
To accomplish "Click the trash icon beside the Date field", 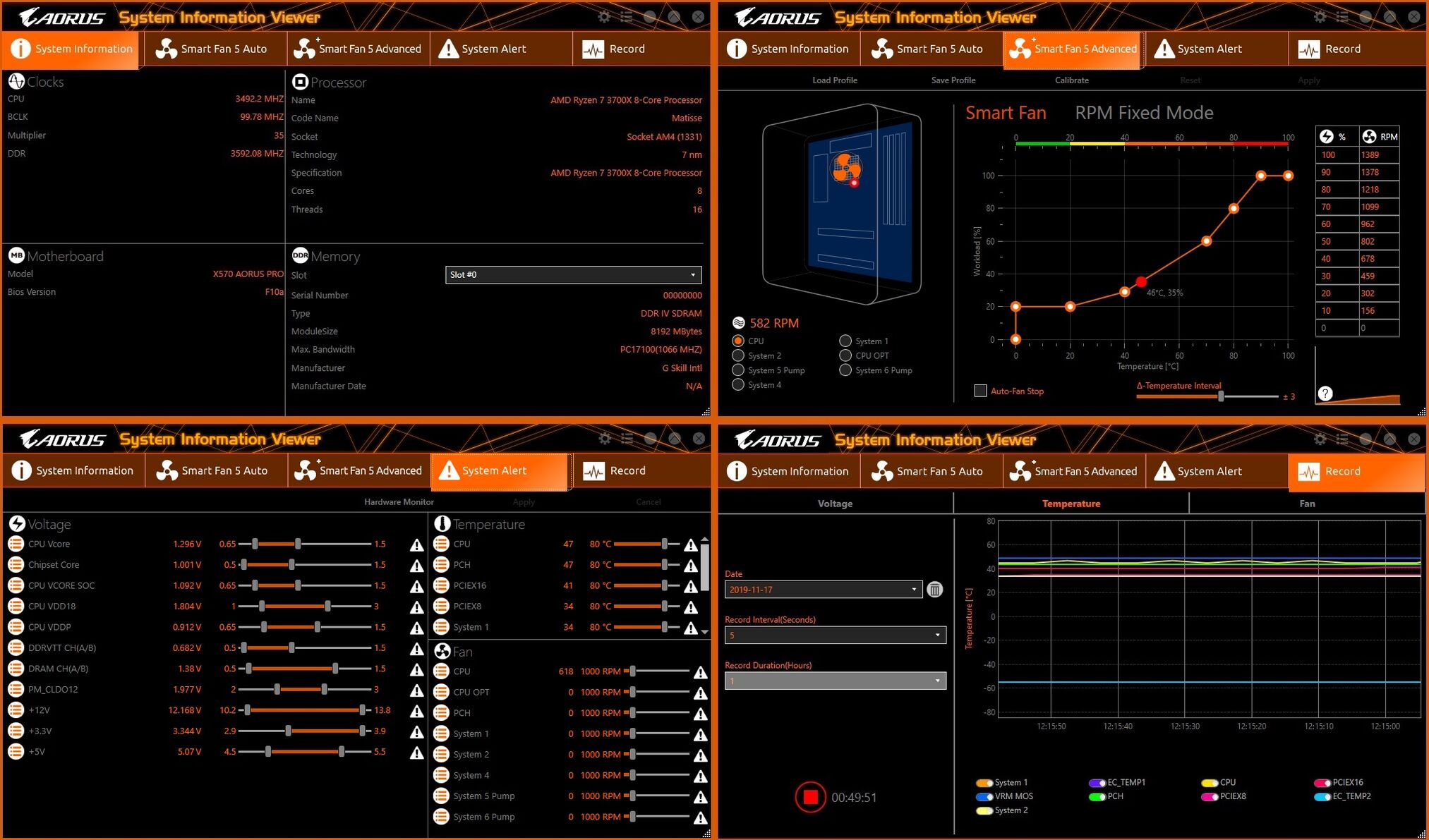I will (934, 590).
